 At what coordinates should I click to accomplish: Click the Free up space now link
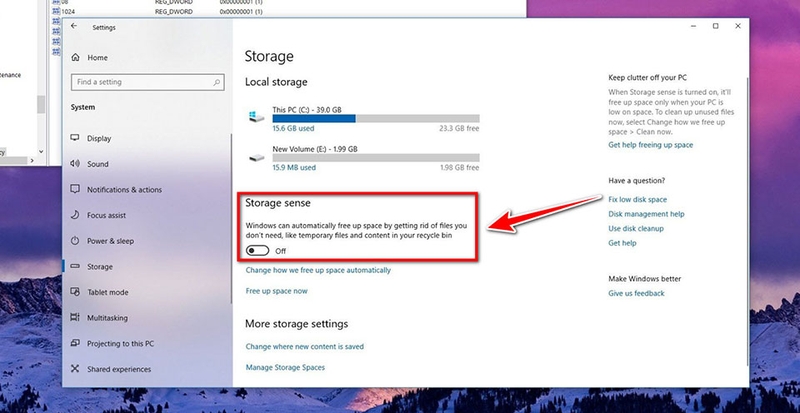pos(277,291)
